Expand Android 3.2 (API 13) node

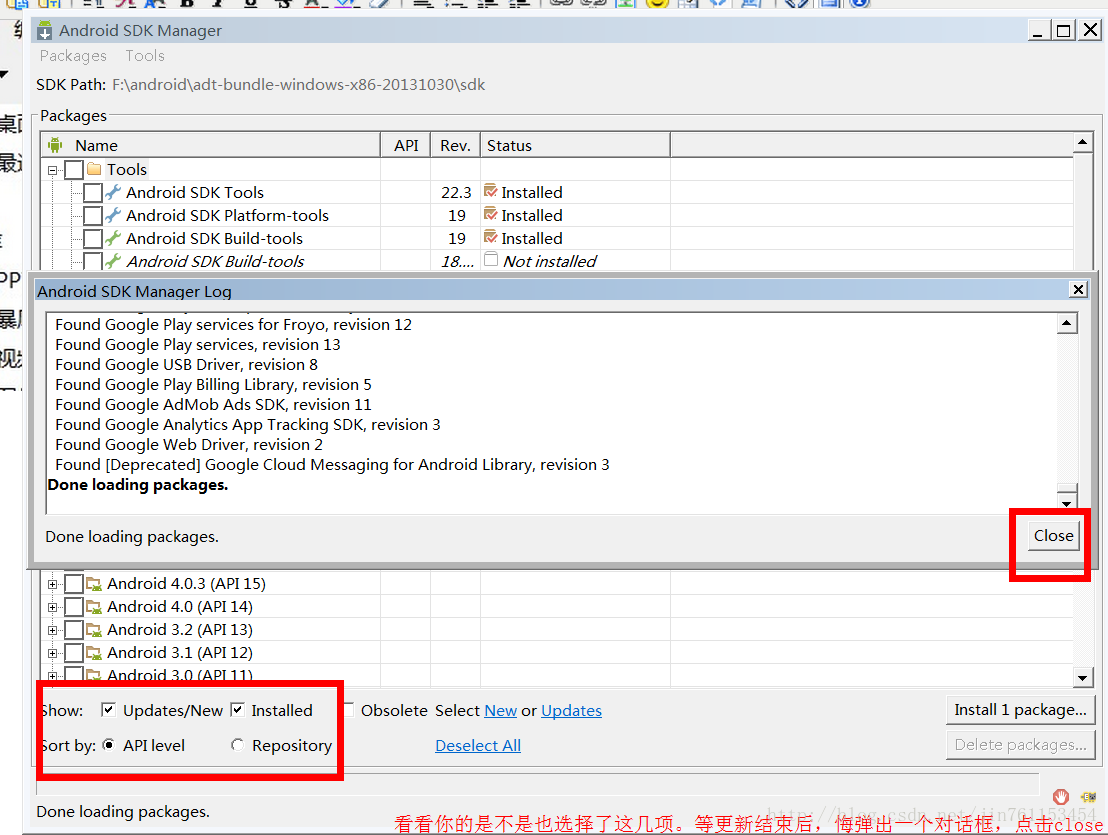[52, 630]
